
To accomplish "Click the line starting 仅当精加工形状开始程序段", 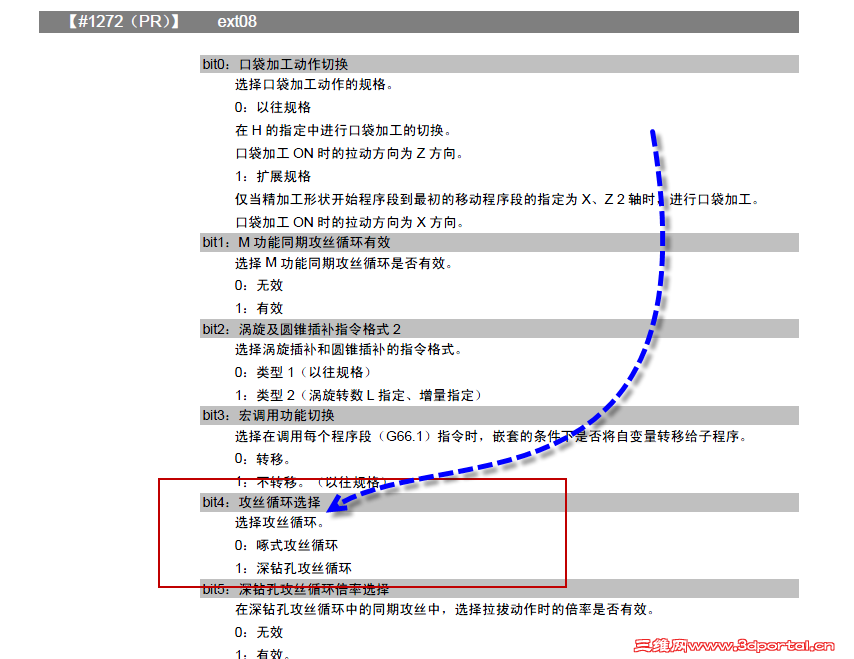I will click(x=497, y=199).
